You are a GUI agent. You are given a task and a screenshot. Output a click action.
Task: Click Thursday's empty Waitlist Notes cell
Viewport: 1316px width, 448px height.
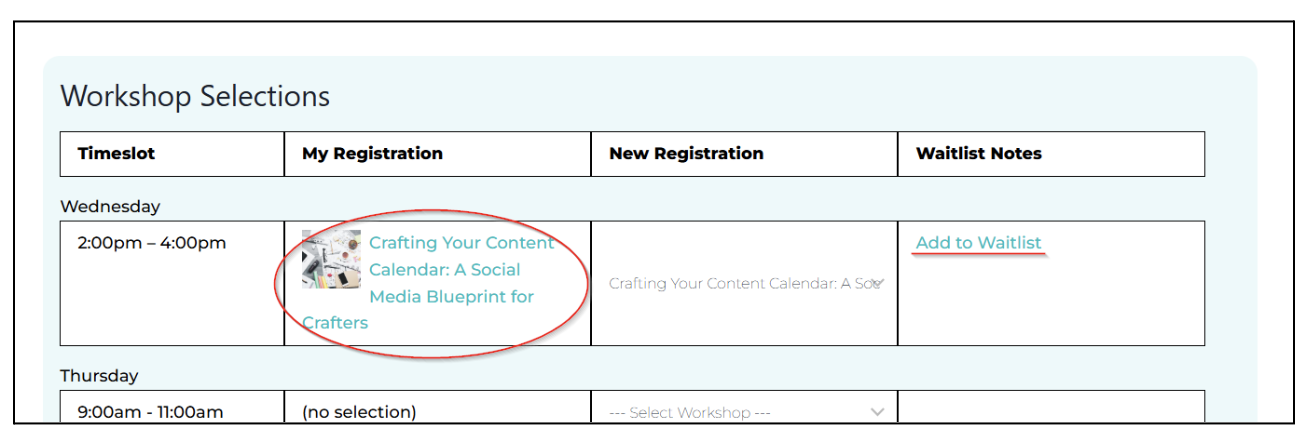(x=1051, y=408)
